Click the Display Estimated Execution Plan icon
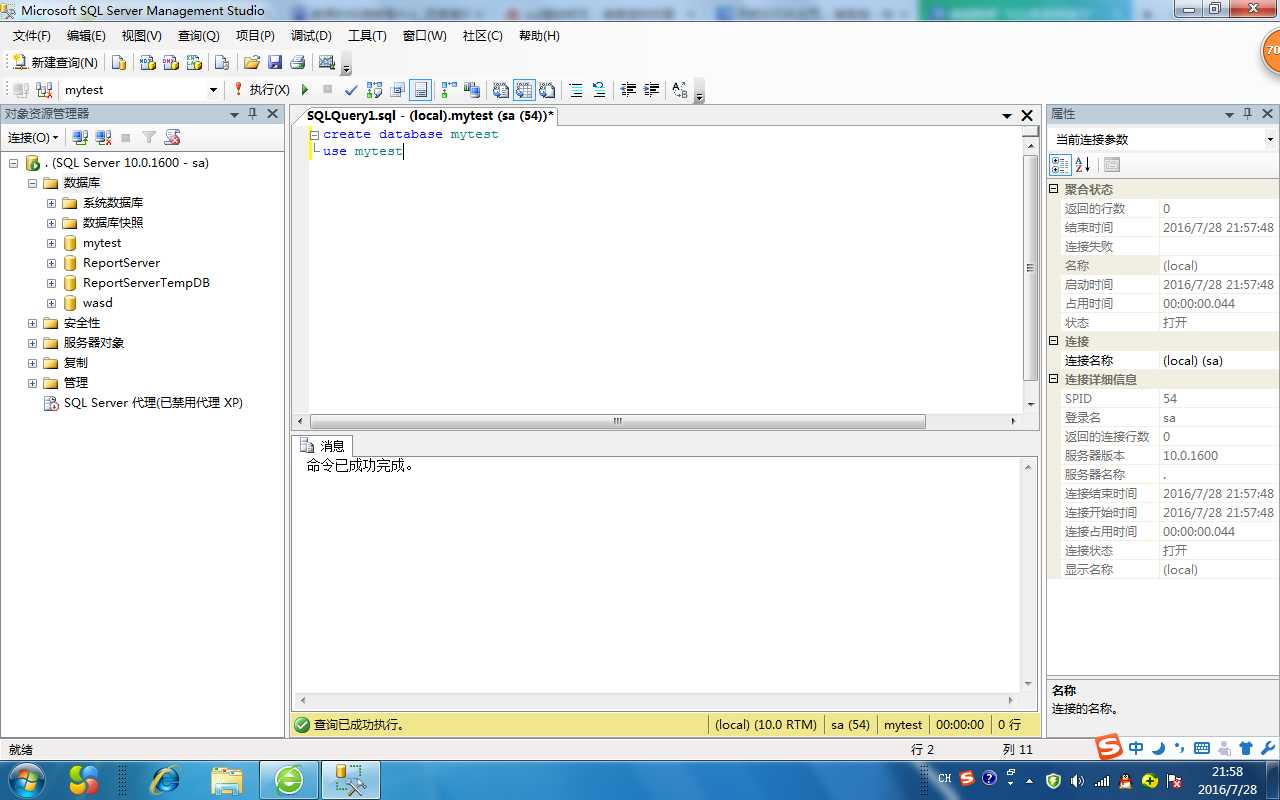This screenshot has height=800, width=1280. coord(374,90)
